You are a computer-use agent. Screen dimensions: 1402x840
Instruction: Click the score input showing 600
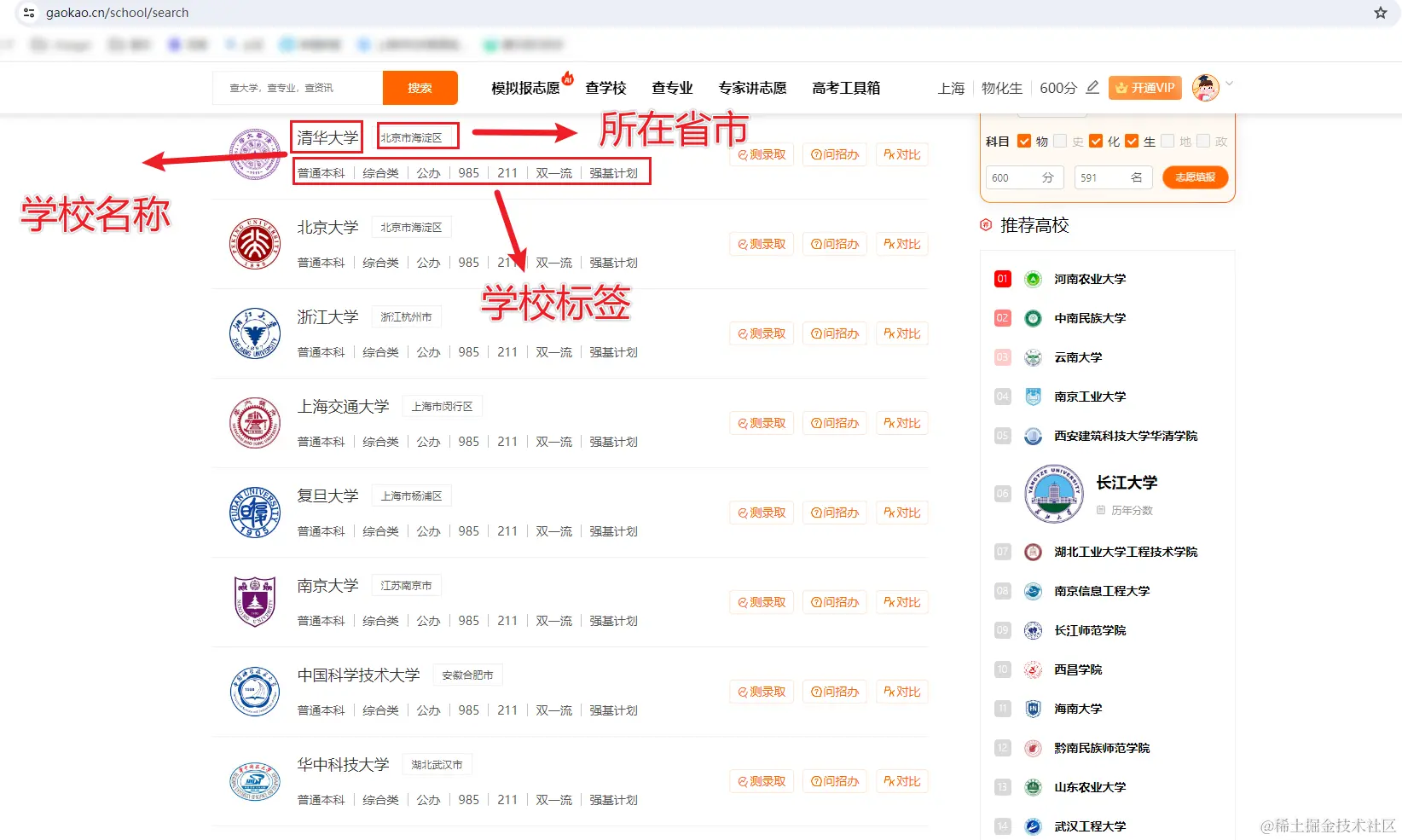point(1025,177)
